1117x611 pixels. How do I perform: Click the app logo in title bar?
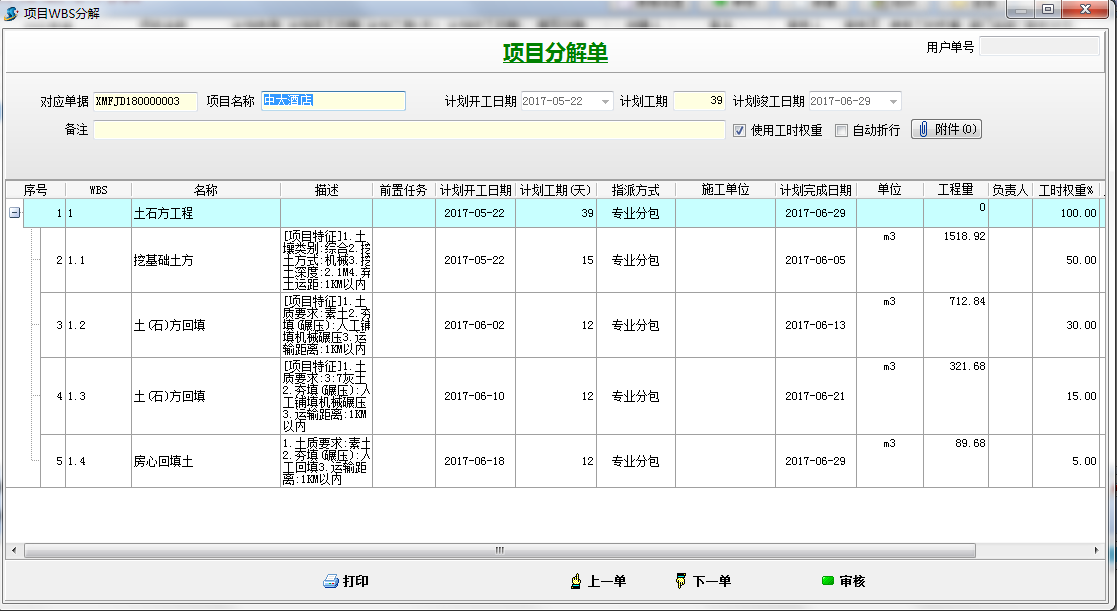[11, 10]
